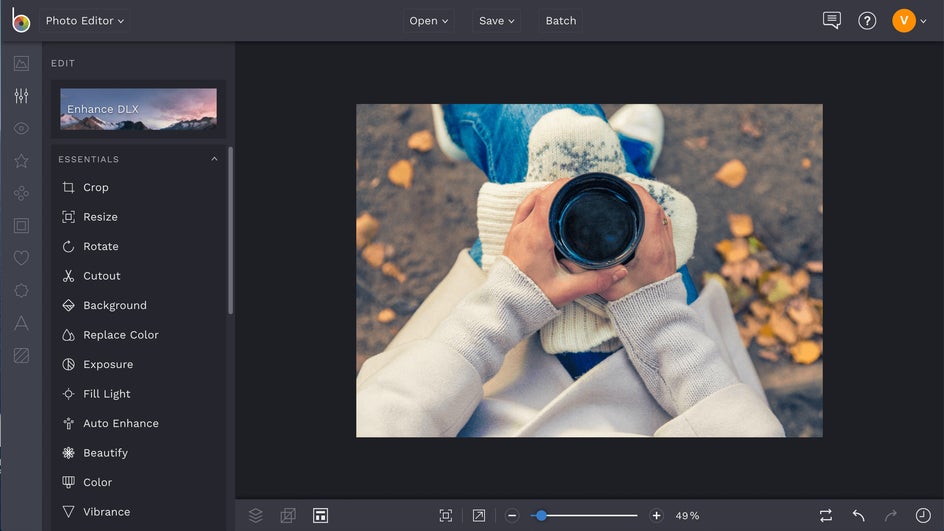Open the Touch Up eye icon in sidebar
This screenshot has height=531, width=944.
click(21, 128)
